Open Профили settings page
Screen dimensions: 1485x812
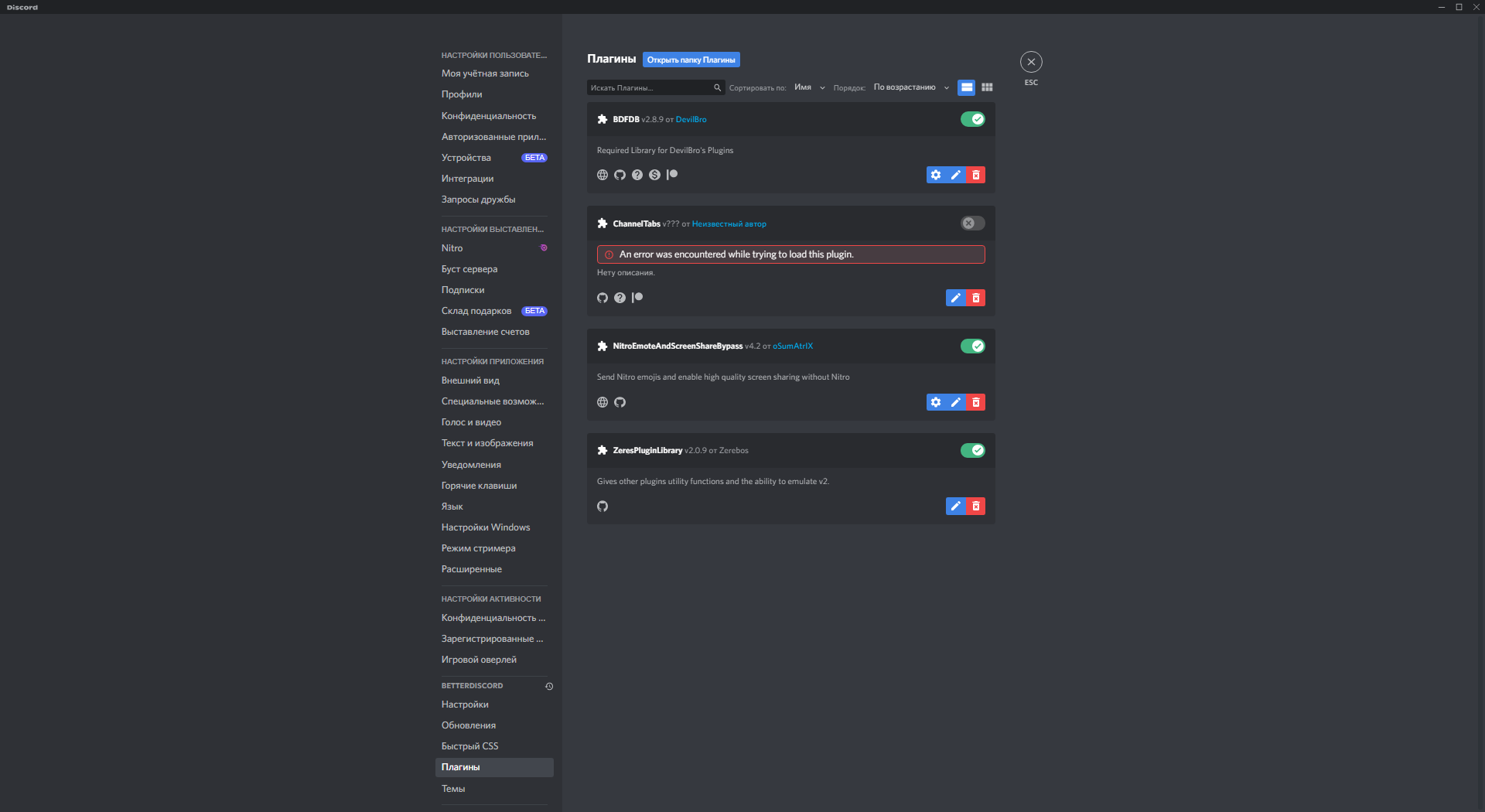click(494, 94)
